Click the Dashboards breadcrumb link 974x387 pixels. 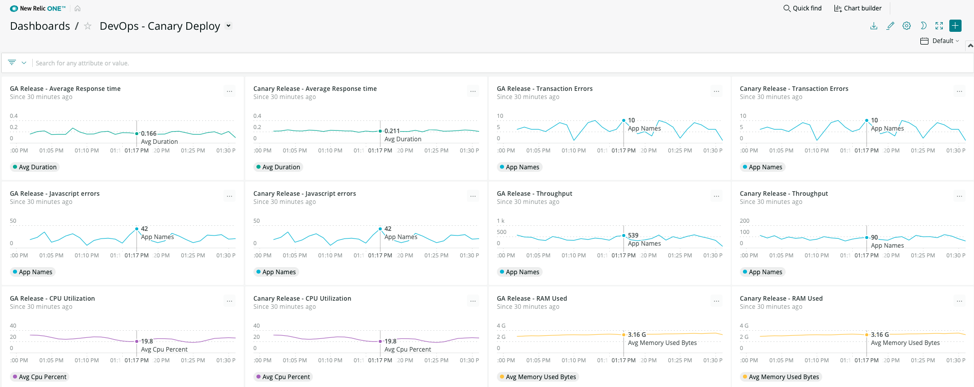click(x=40, y=26)
